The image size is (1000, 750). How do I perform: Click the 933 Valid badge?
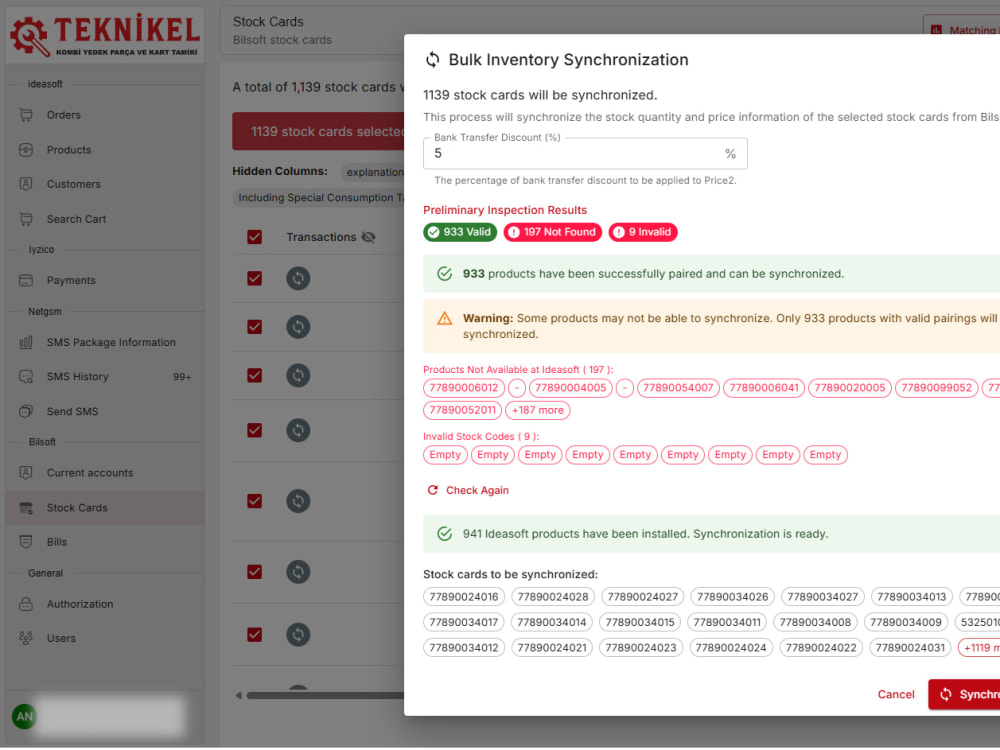coord(460,232)
